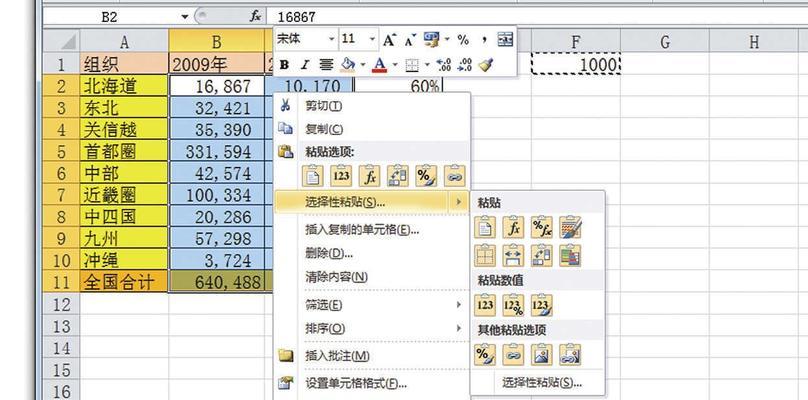808x400 pixels.
Task: Click formula bar showing 16867
Action: (536, 17)
